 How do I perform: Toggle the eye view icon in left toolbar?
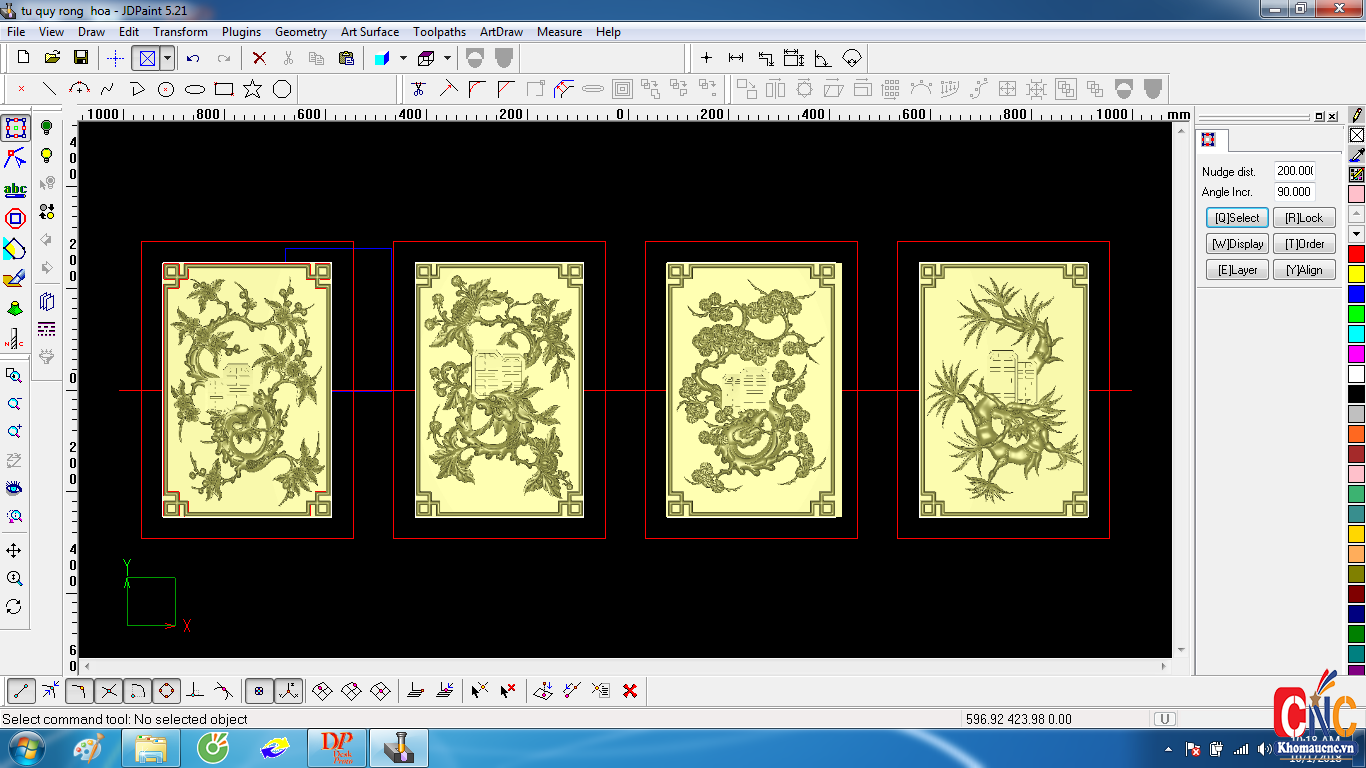click(x=14, y=488)
